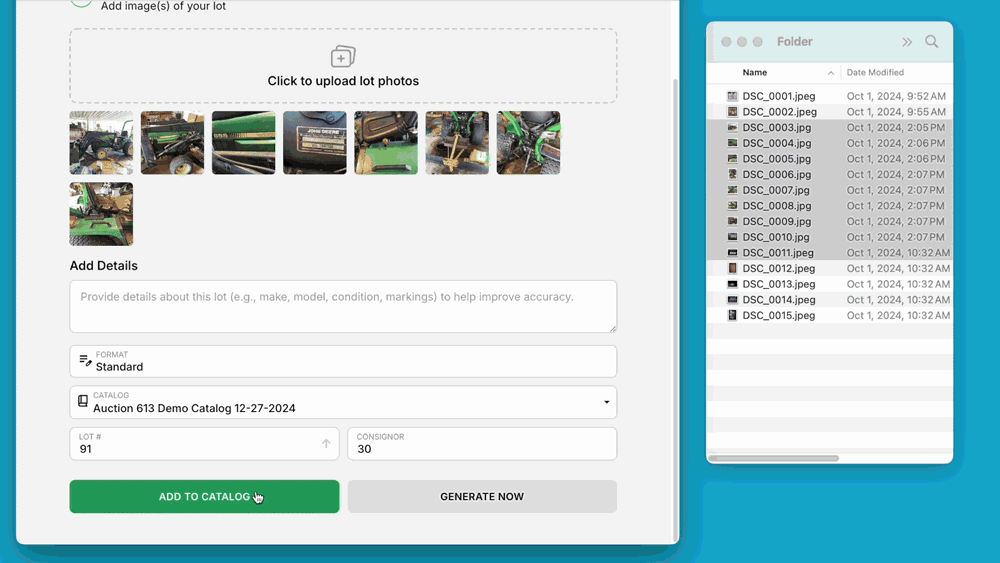This screenshot has width=1000, height=563.
Task: Sort files by Name column header
Action: pyautogui.click(x=755, y=73)
